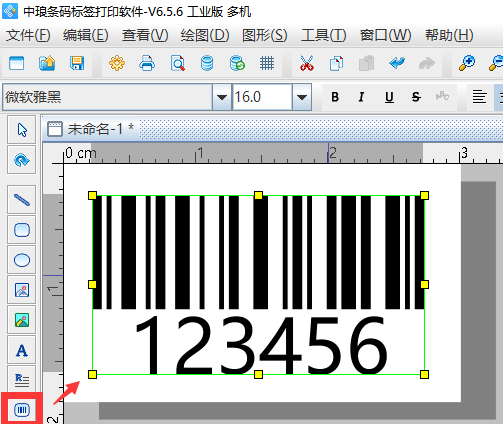Zoom in with magnifier plus icon
This screenshot has width=503, height=424.
(467, 63)
